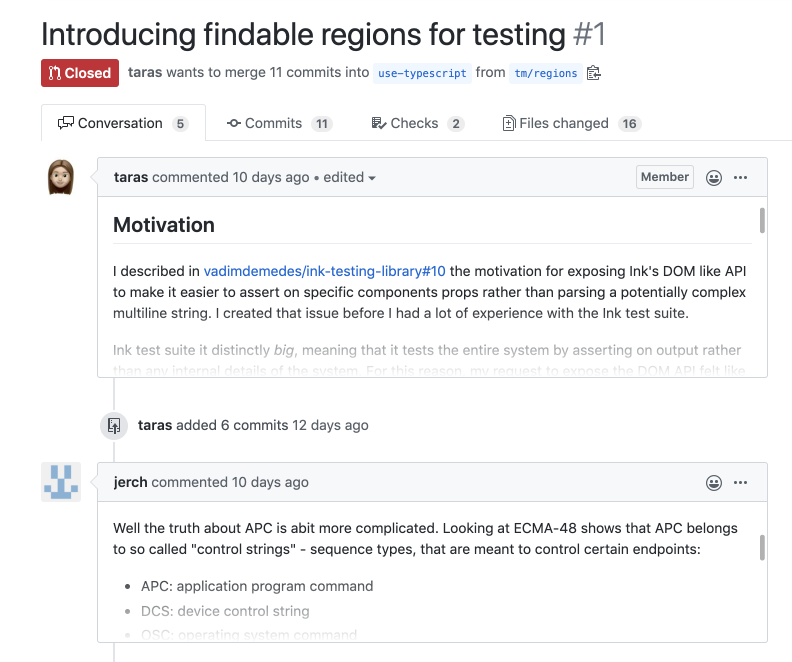
Task: Click the Closed status badge
Action: pyautogui.click(x=79, y=73)
